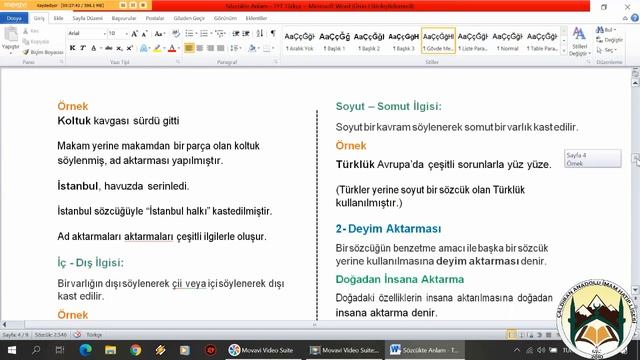Toggle Bold (K) formatting
Viewport: 640px width, 360px height.
(73, 48)
